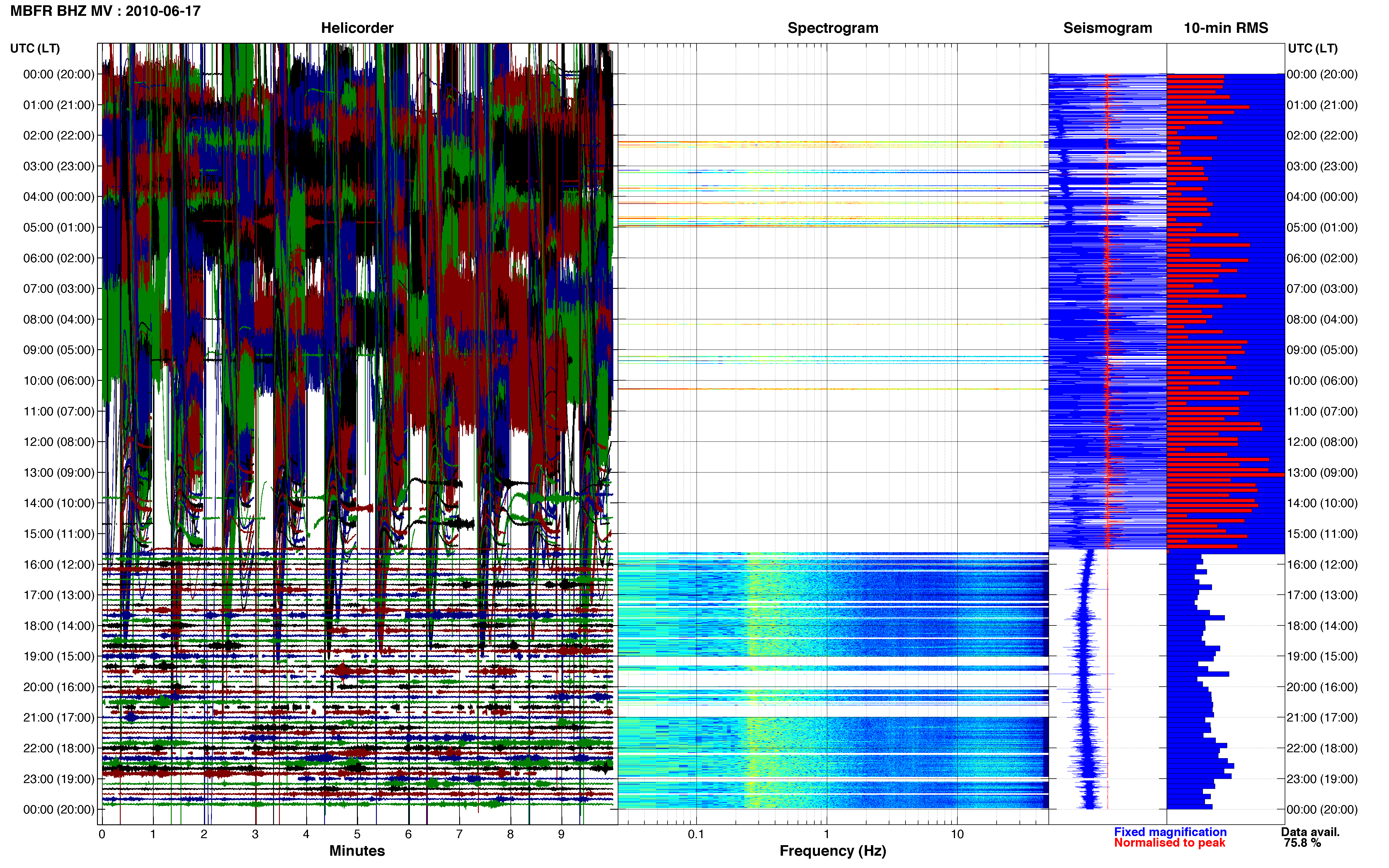Click the red normalised seismogram trace line
Image resolution: width=1389 pixels, height=868 pixels.
point(1108,441)
